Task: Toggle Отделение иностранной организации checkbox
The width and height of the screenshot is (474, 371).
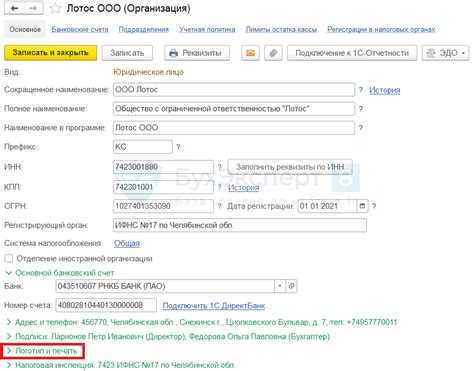Action: [x=9, y=258]
